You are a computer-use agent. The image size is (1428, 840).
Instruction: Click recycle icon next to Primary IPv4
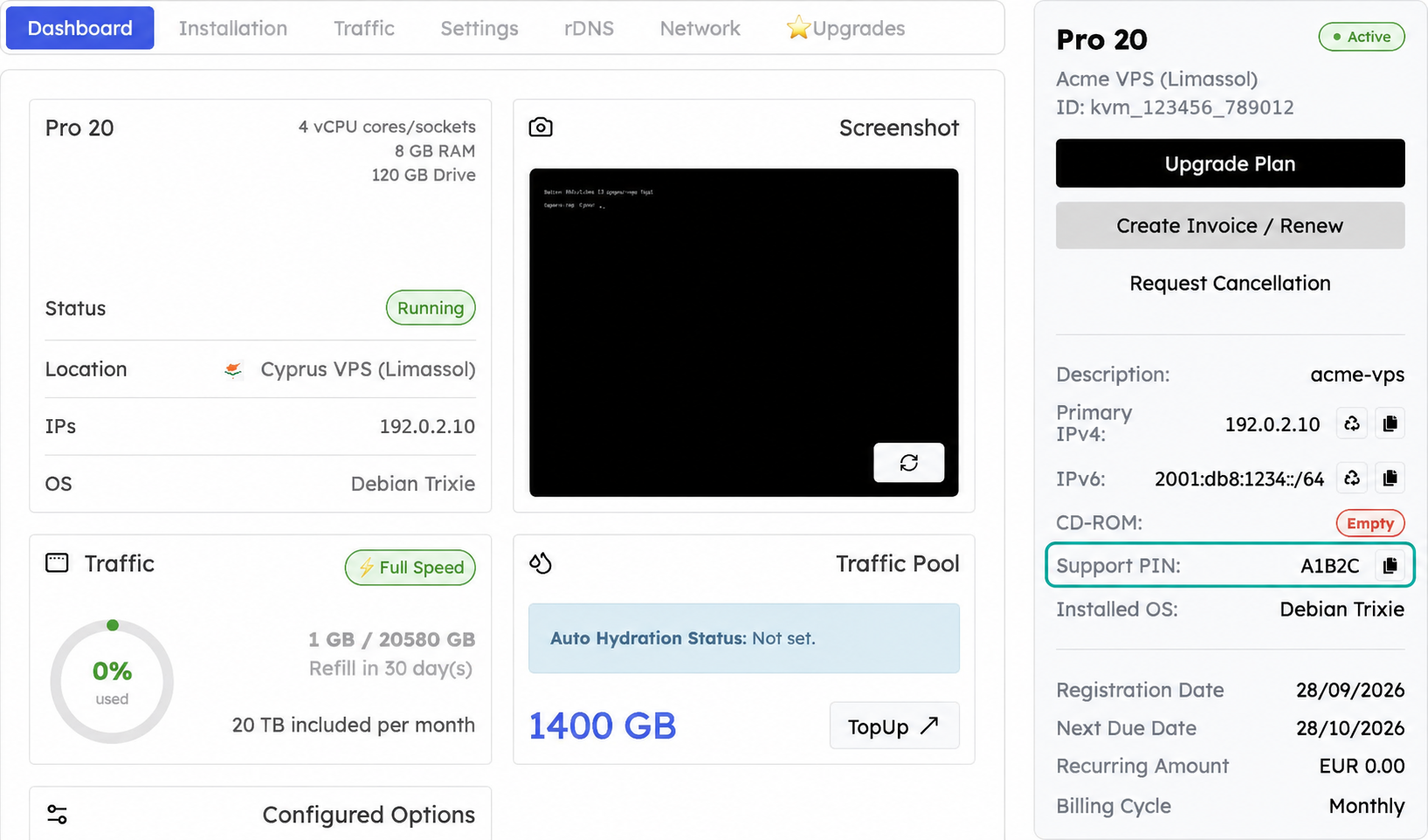[1352, 424]
